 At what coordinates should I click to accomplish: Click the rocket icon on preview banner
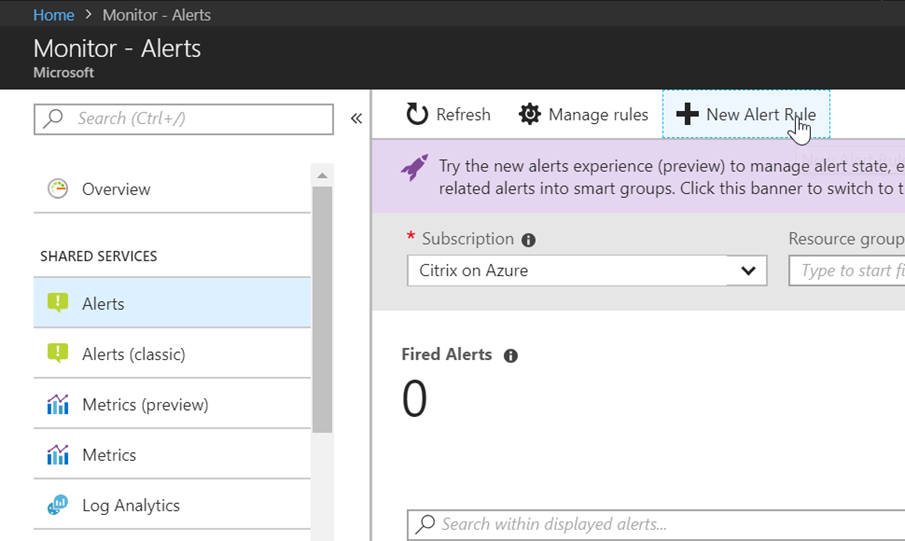pos(414,168)
